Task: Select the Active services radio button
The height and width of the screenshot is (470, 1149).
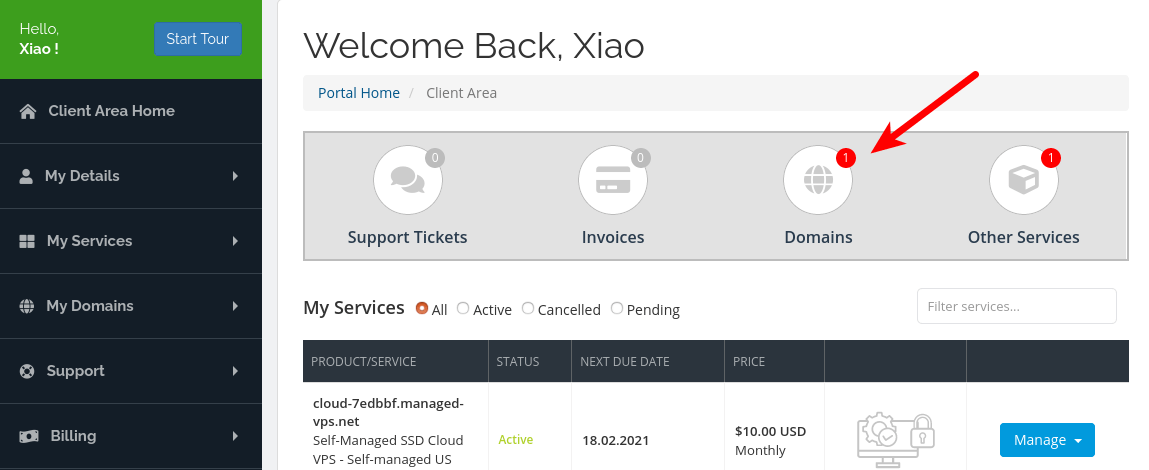Action: [463, 309]
